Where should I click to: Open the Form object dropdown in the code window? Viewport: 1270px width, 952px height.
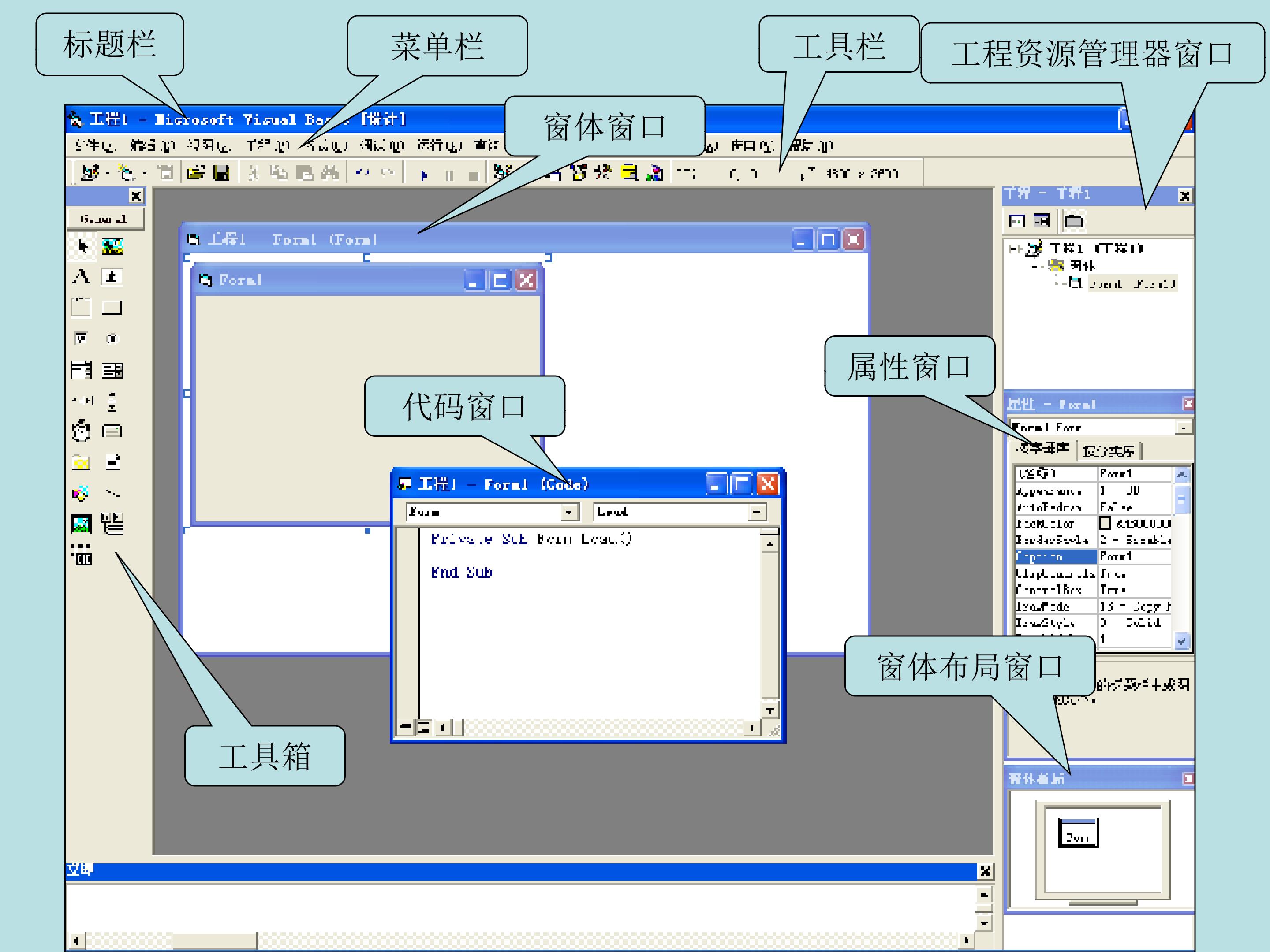point(569,512)
